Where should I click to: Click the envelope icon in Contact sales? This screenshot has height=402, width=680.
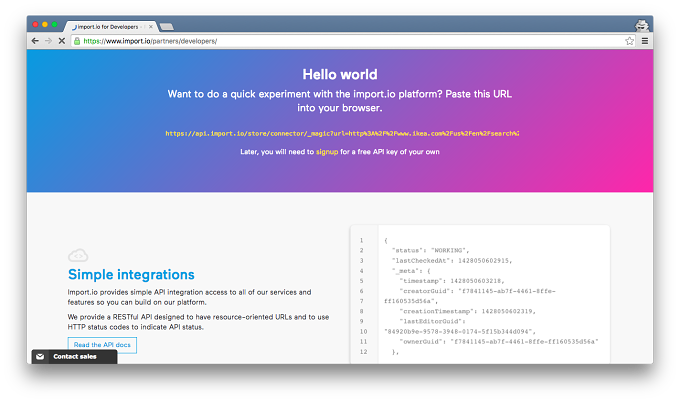click(40, 356)
